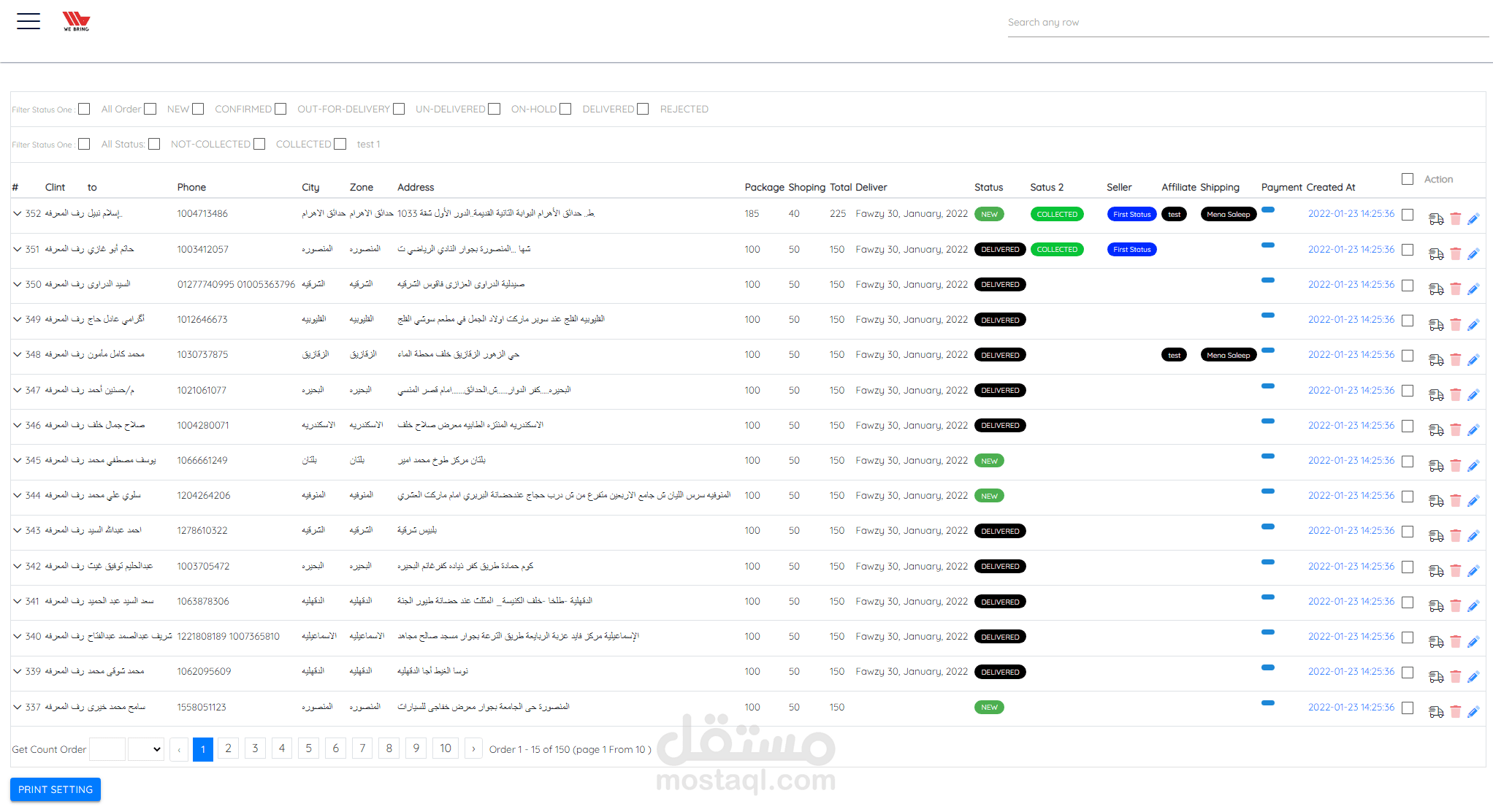Delete order 343 with the trash icon
Screen dimensions: 1493x812
click(x=1455, y=535)
